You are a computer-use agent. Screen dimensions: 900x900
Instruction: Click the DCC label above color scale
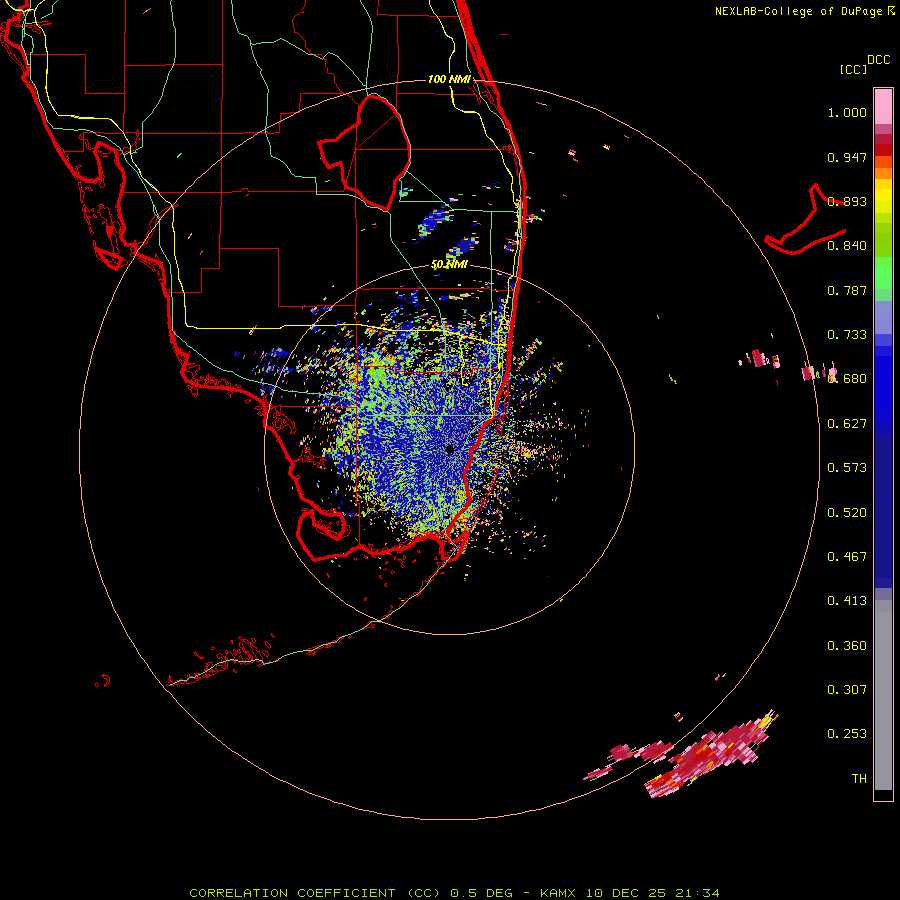click(879, 60)
